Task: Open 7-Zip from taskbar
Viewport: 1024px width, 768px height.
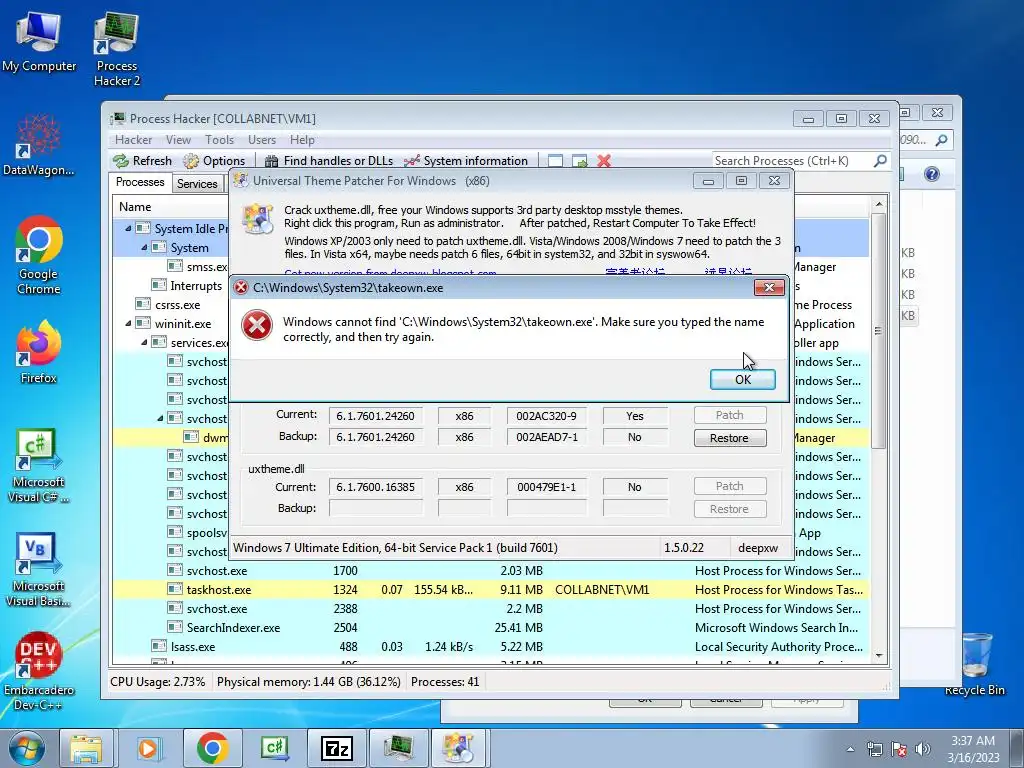Action: click(336, 748)
